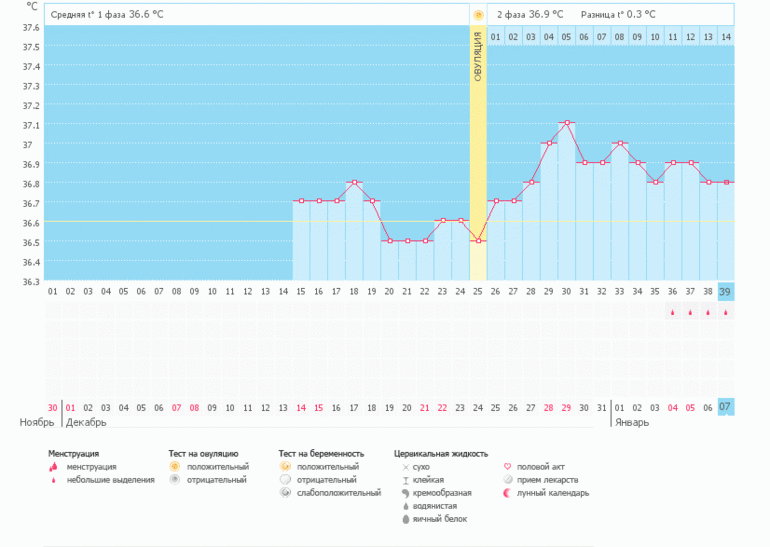Click the sticky cervical fluid icon
The image size is (770, 547).
[x=406, y=480]
